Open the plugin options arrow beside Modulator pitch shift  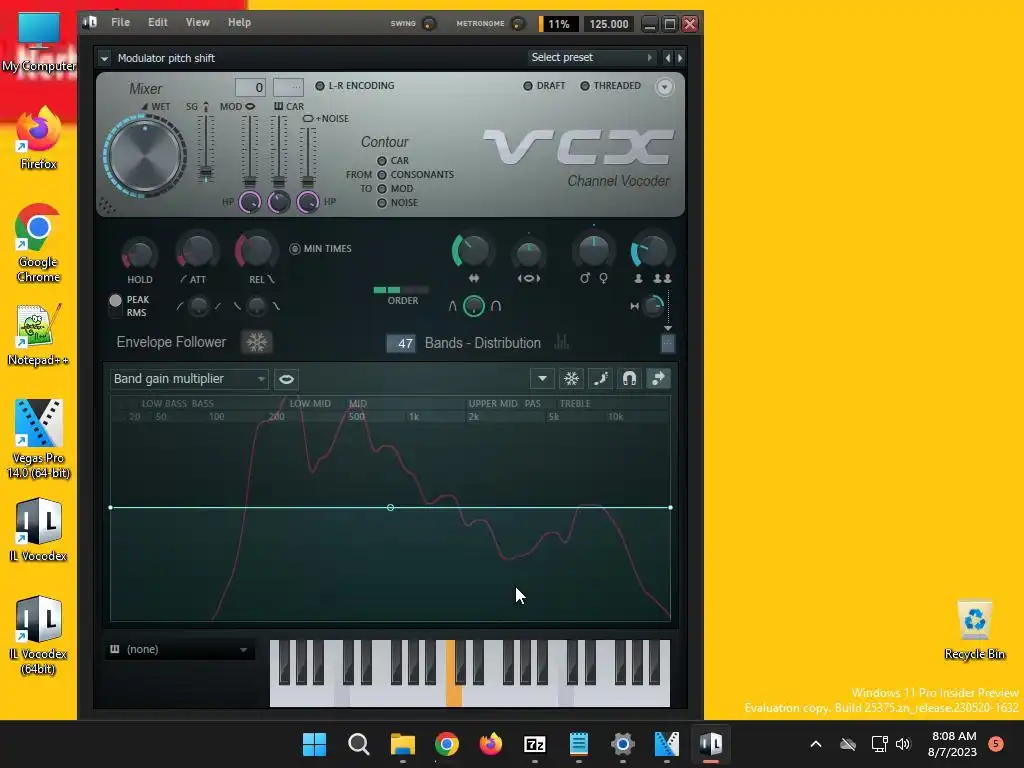104,58
